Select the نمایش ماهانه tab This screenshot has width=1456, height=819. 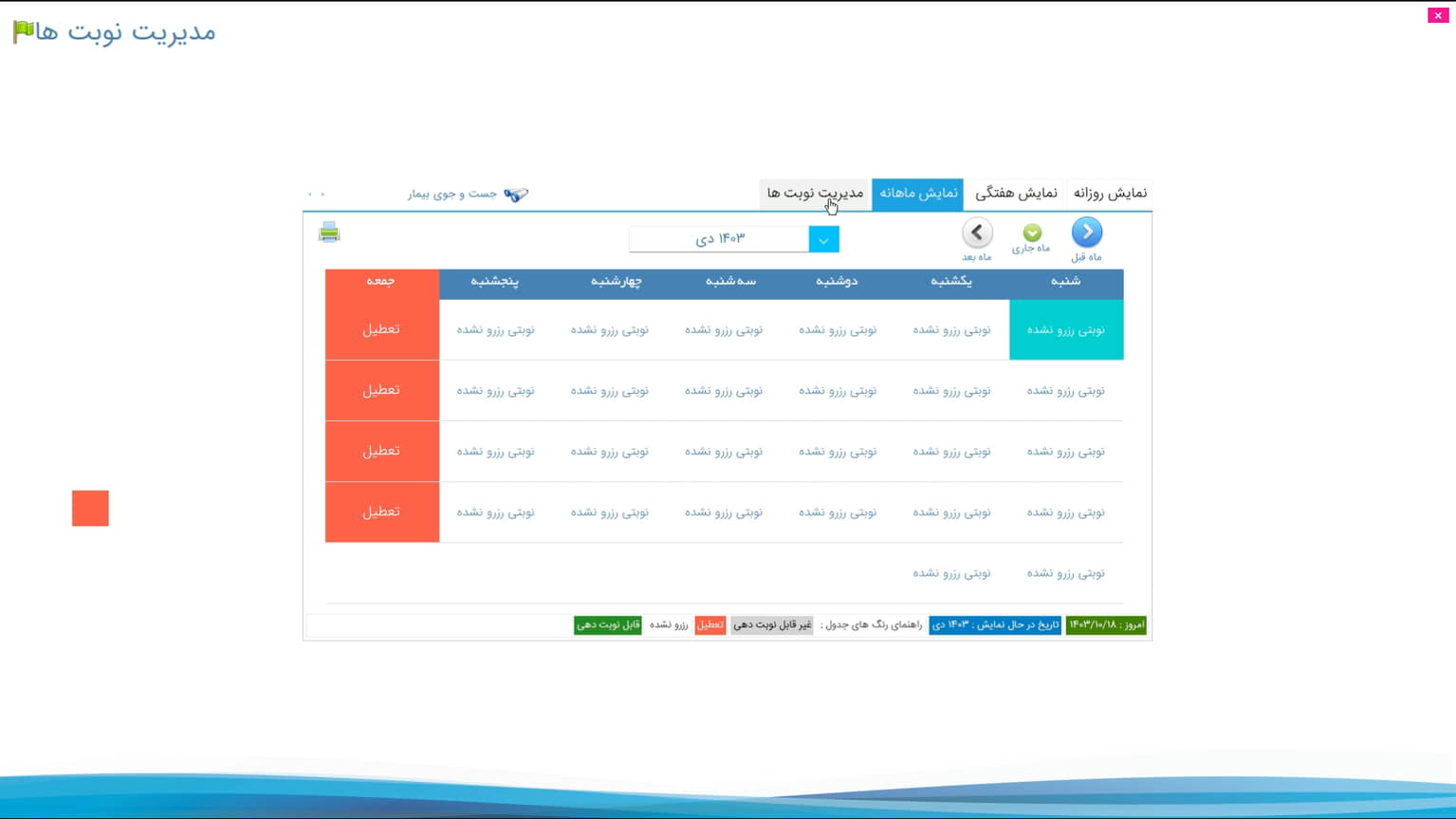(917, 194)
